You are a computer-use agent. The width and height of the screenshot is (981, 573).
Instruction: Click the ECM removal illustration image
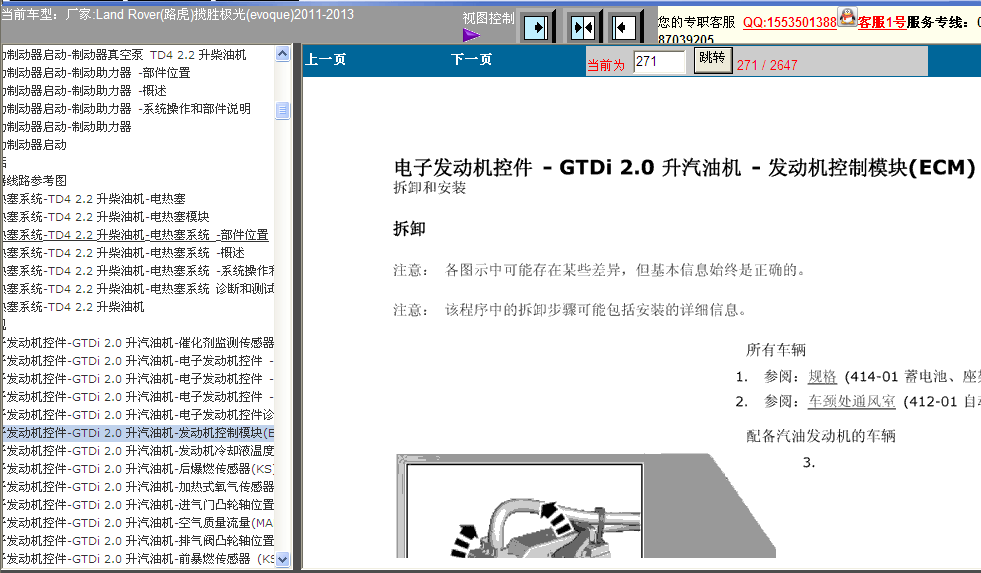click(585, 505)
